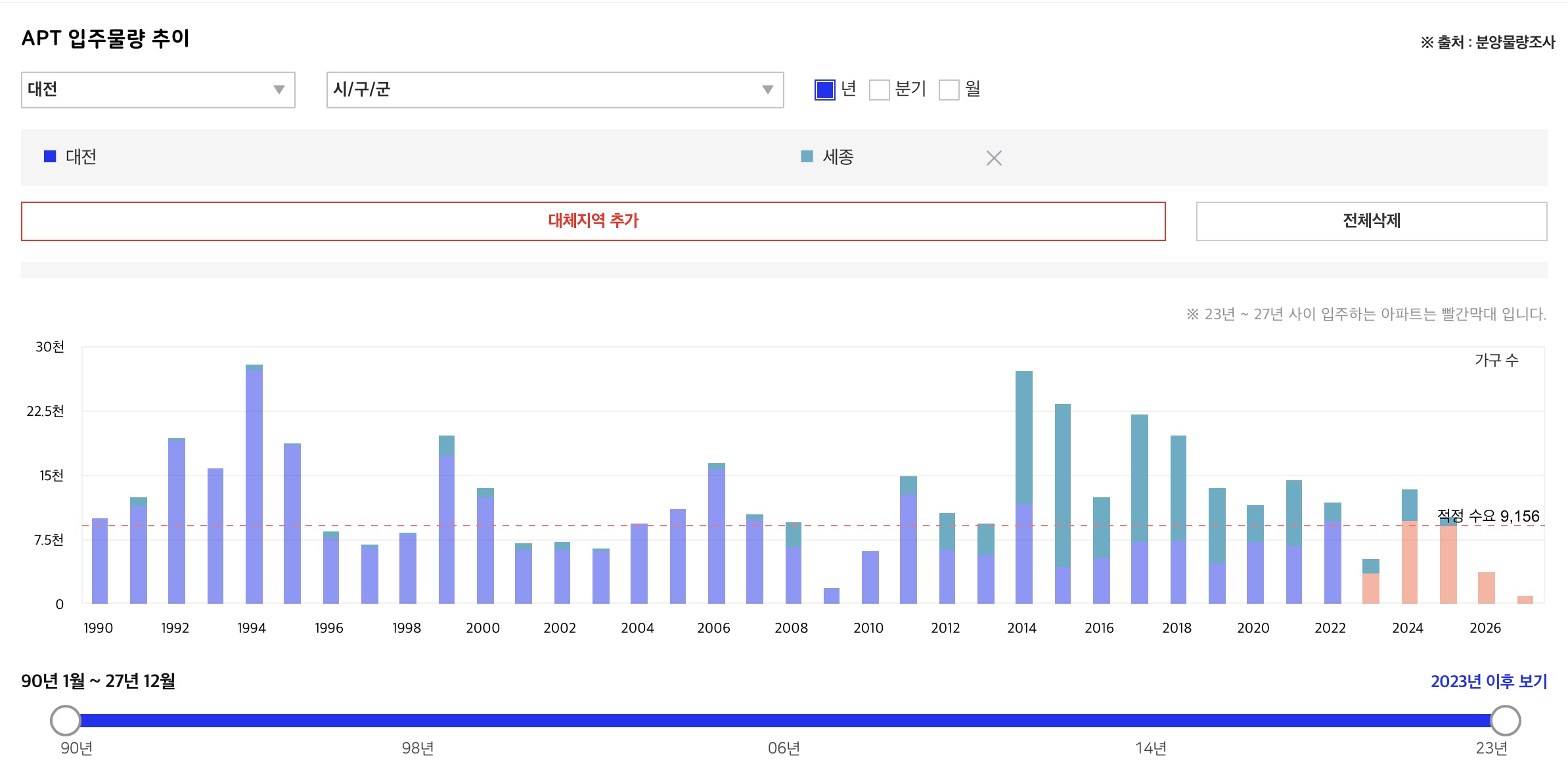Click the 2024 red forecast bar
Screen dimensions: 1568x764
click(x=1409, y=562)
